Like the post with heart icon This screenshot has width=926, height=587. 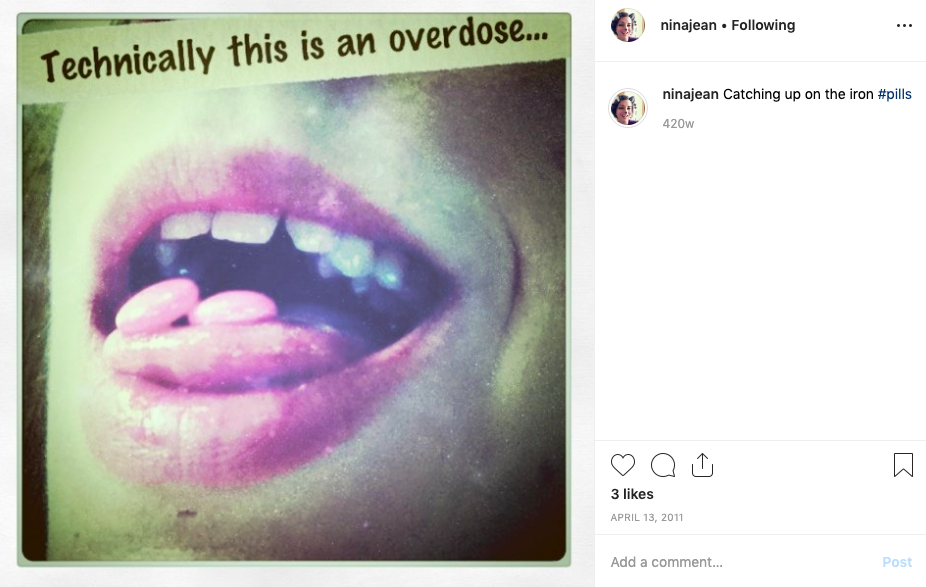click(622, 465)
